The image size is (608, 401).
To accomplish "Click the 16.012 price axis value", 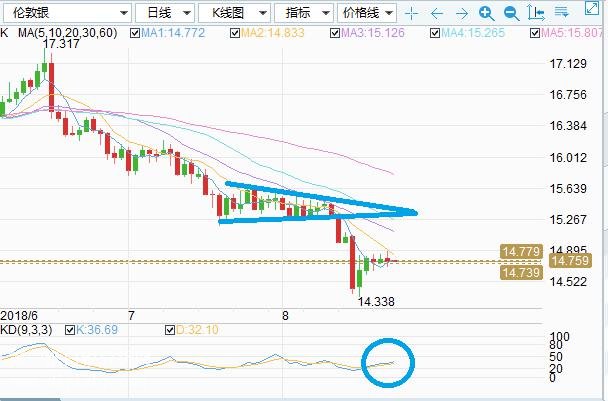I will (x=568, y=158).
